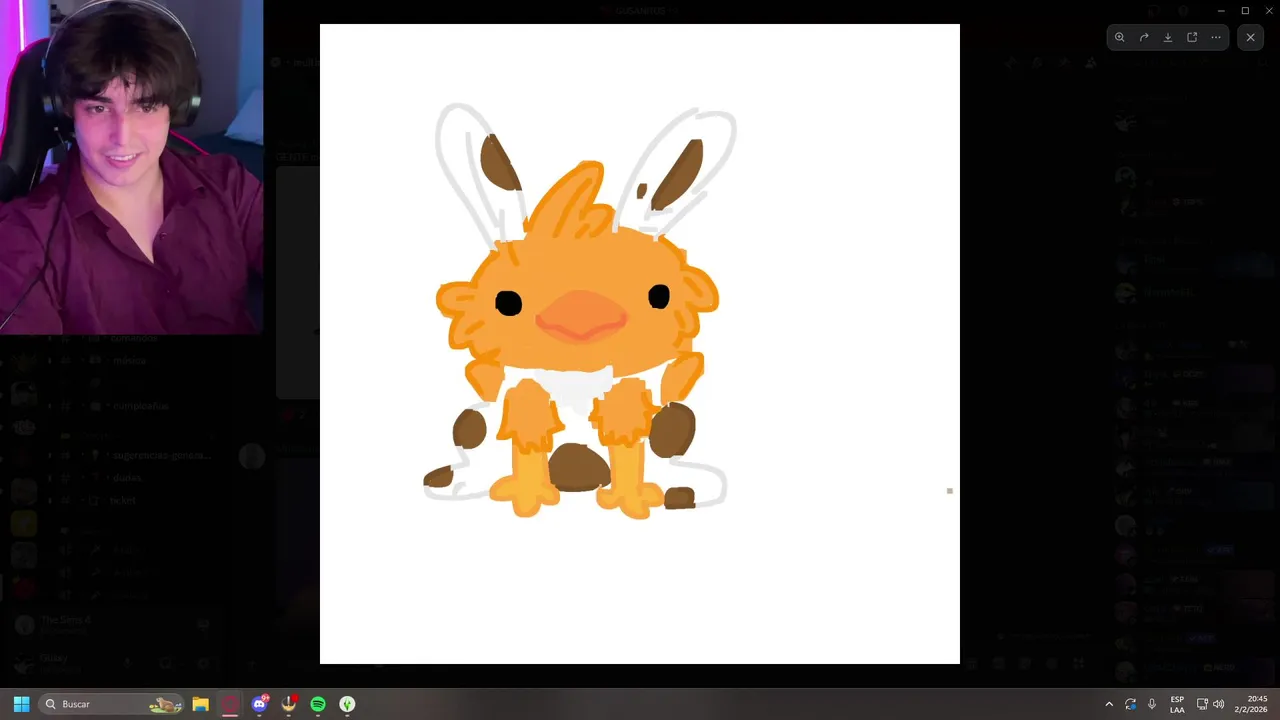Close the image viewer overlay

coord(1250,37)
